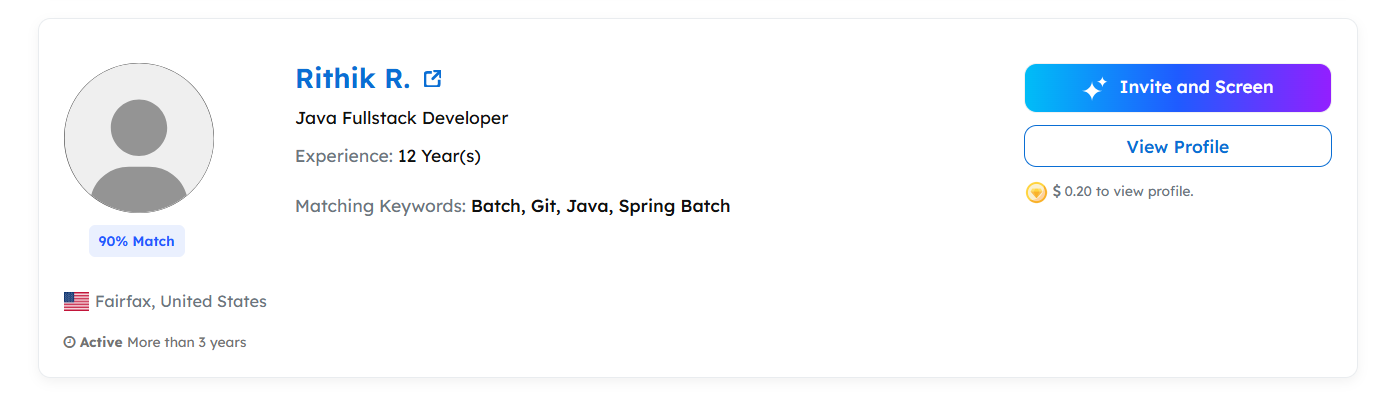Click the sparkle icon on Invite and Screen

click(1095, 89)
